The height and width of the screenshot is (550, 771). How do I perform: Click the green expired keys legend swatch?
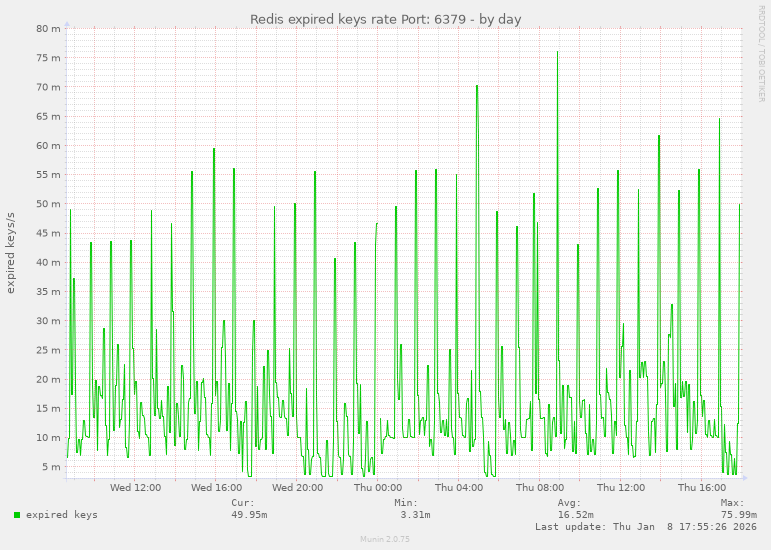click(17, 515)
